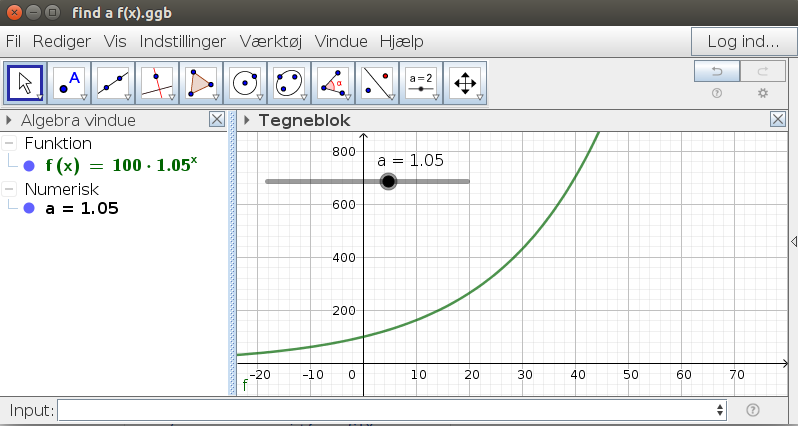Open the Værktøj menu
This screenshot has width=798, height=426.
click(271, 41)
